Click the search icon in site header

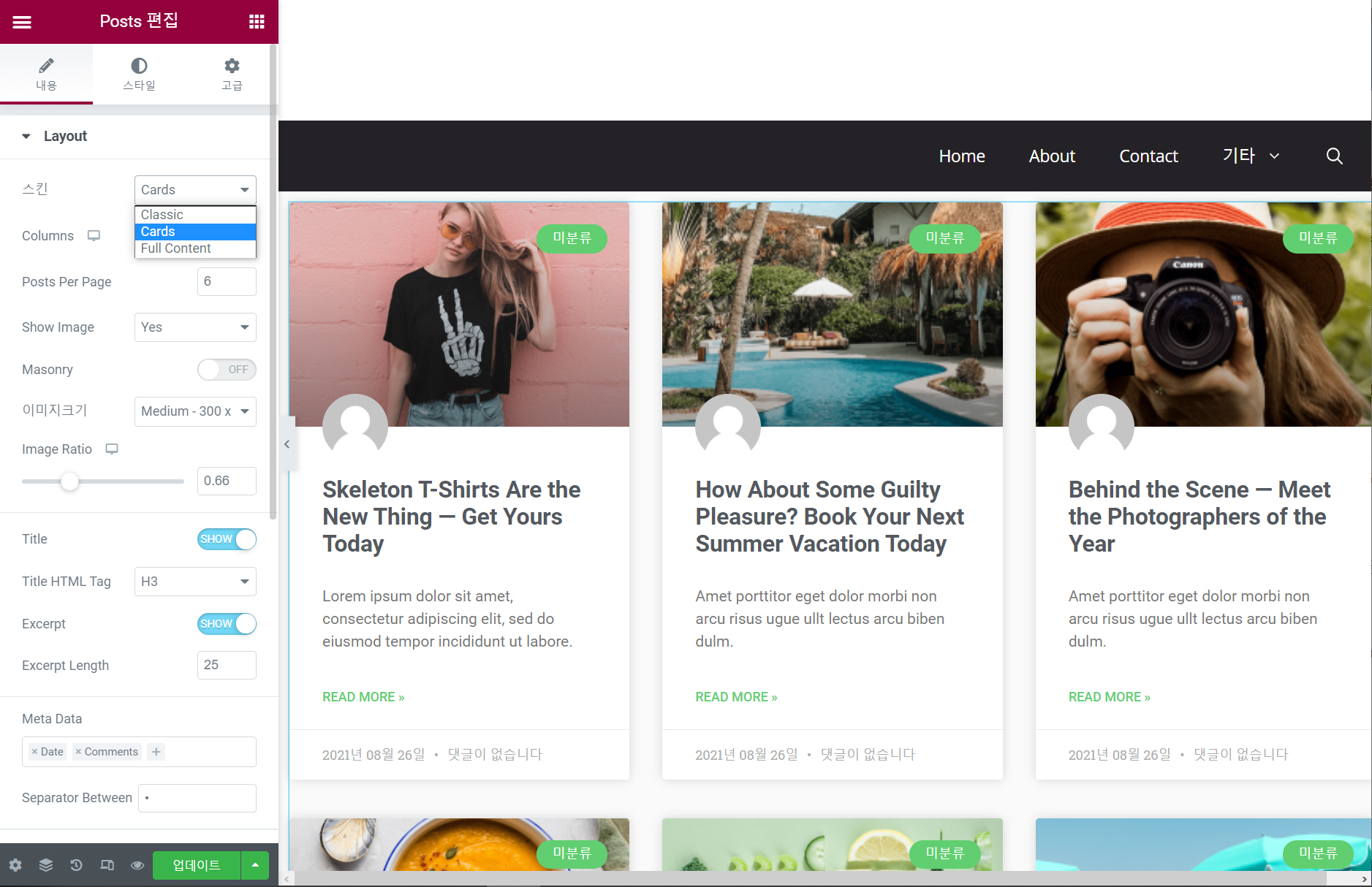(x=1334, y=156)
